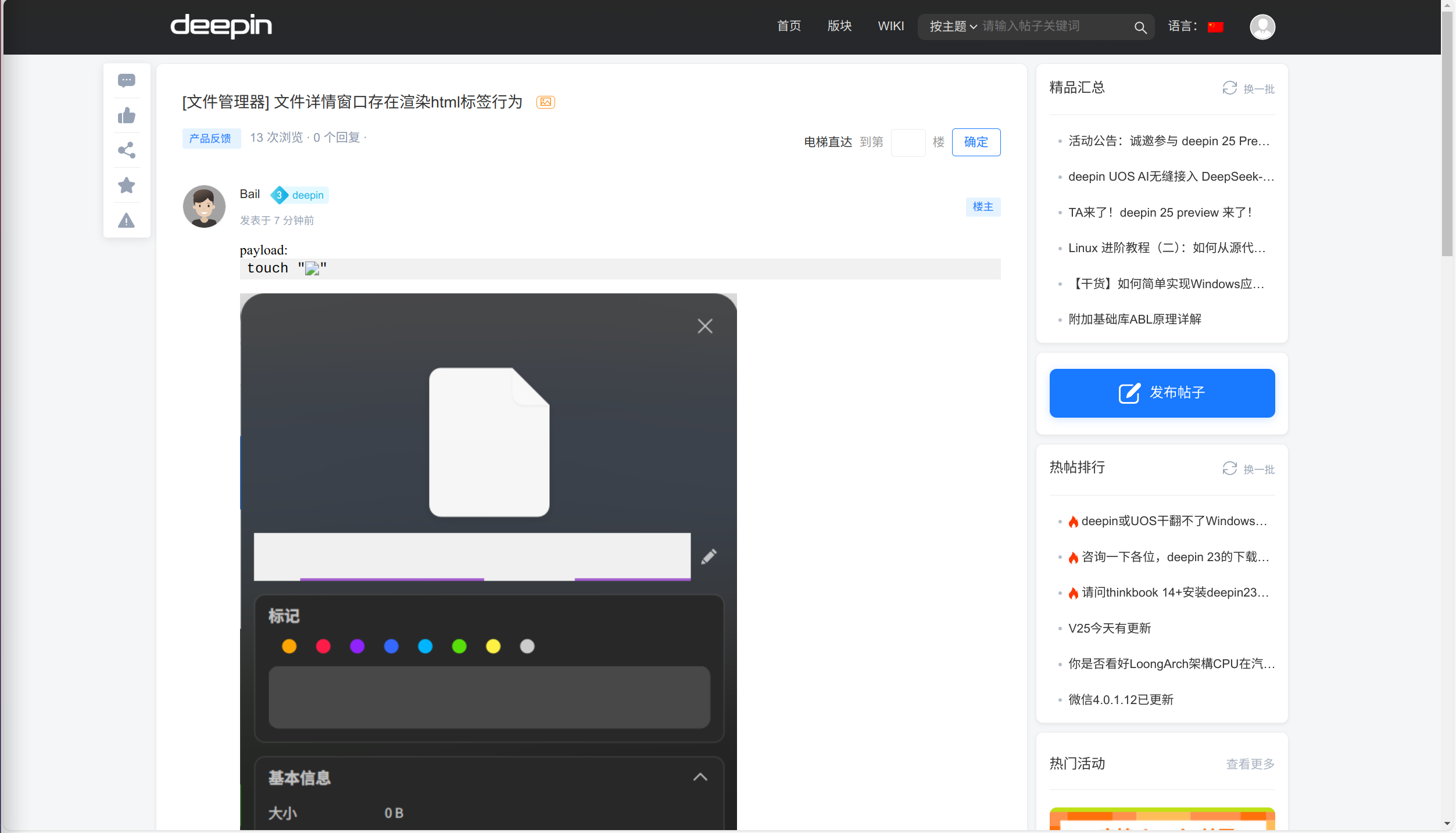Open deepin UOS AI无缝接入 DeepSeek post
1456x833 pixels.
coord(1171,177)
